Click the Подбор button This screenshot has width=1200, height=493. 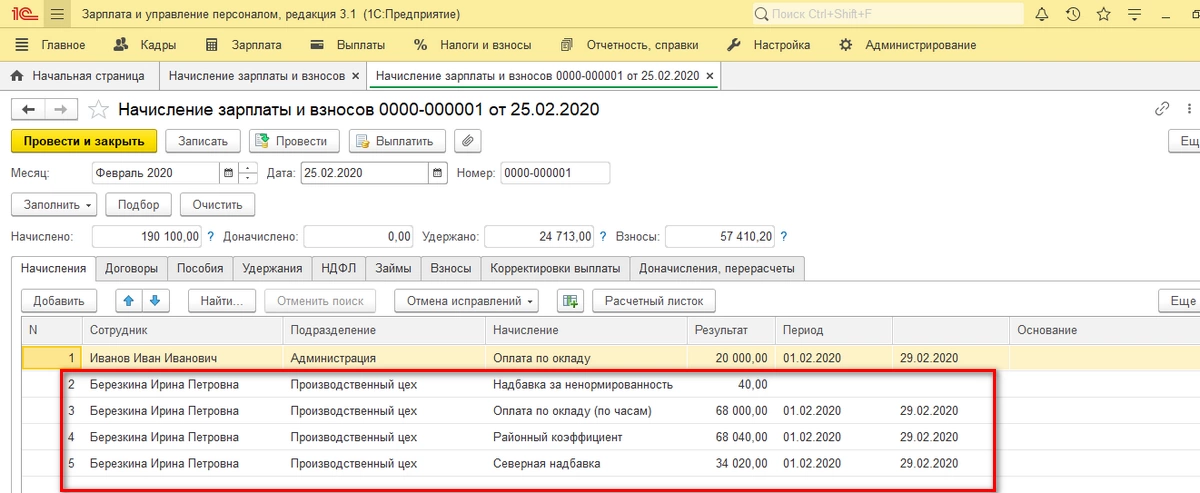[x=138, y=204]
